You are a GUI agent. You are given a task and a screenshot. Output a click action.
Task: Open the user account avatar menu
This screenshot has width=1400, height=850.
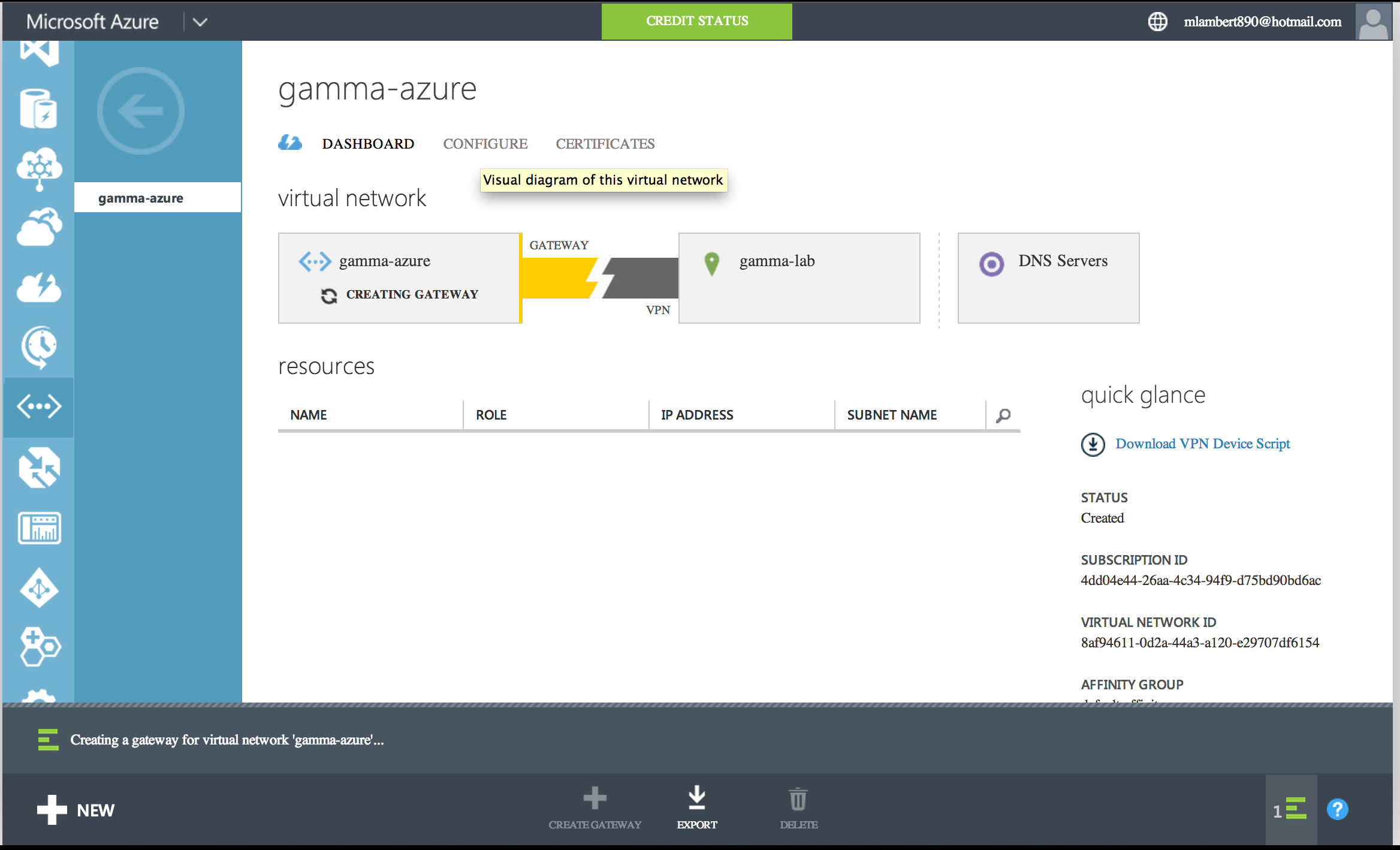(1373, 22)
